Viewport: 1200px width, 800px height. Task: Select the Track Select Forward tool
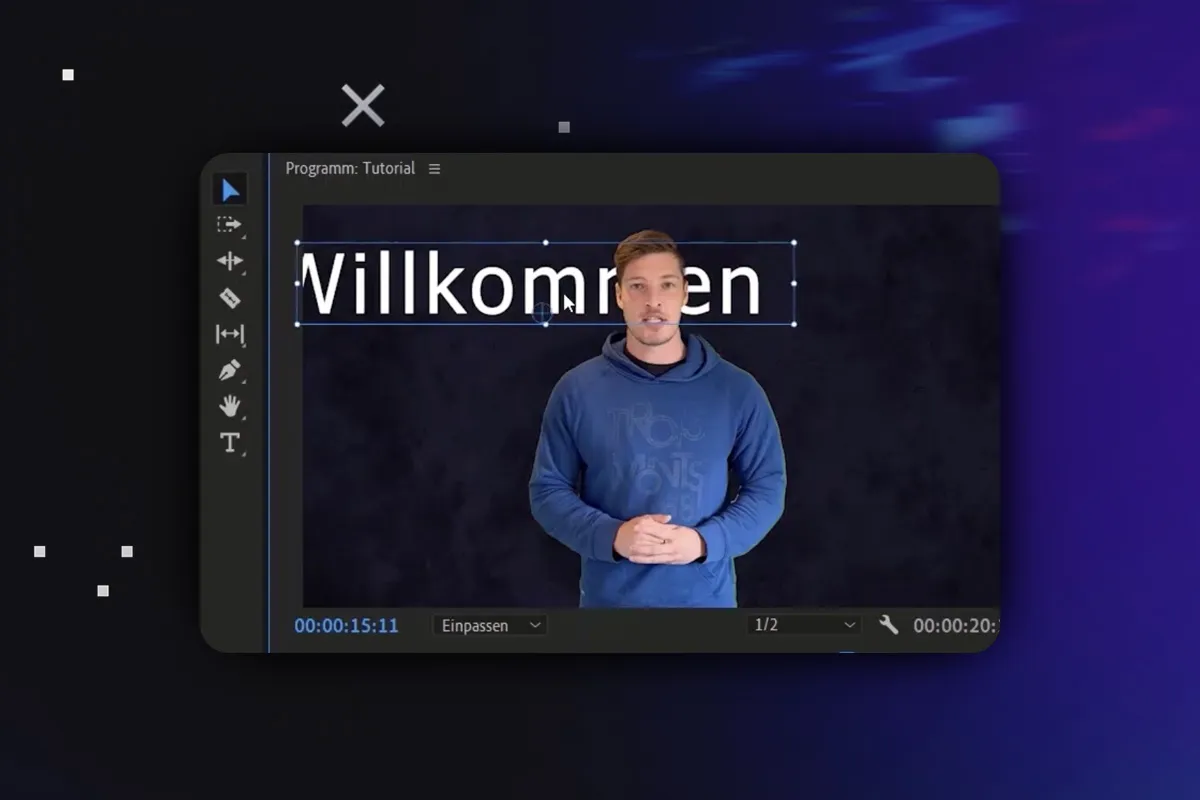pyautogui.click(x=230, y=225)
